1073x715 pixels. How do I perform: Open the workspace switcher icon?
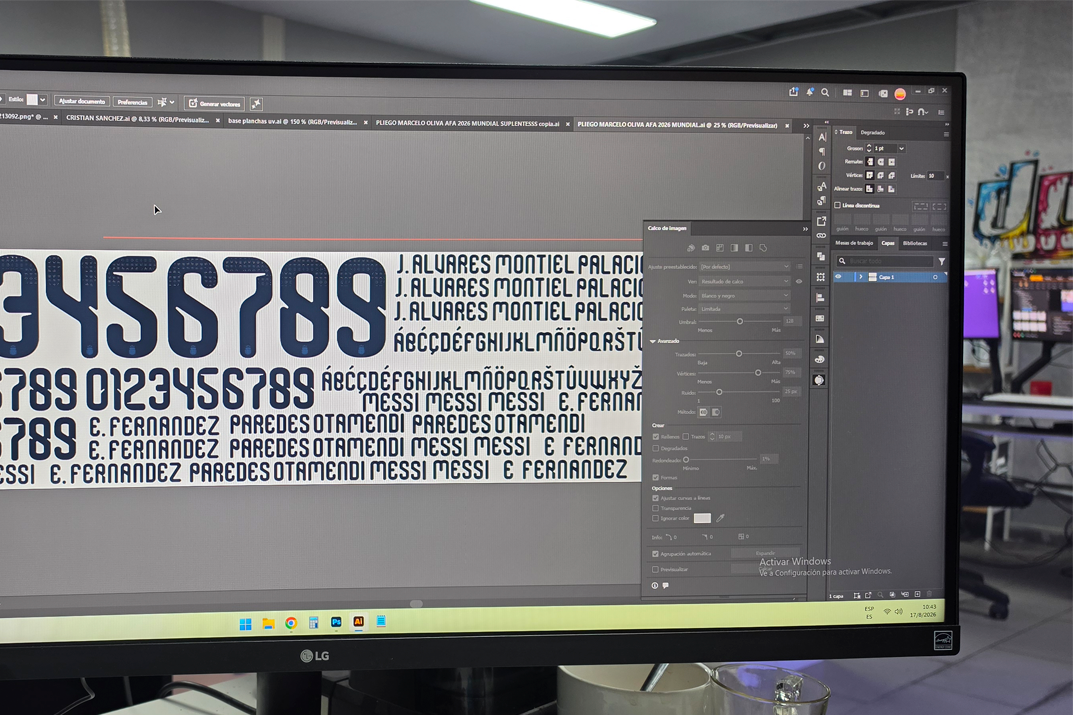pyautogui.click(x=865, y=94)
